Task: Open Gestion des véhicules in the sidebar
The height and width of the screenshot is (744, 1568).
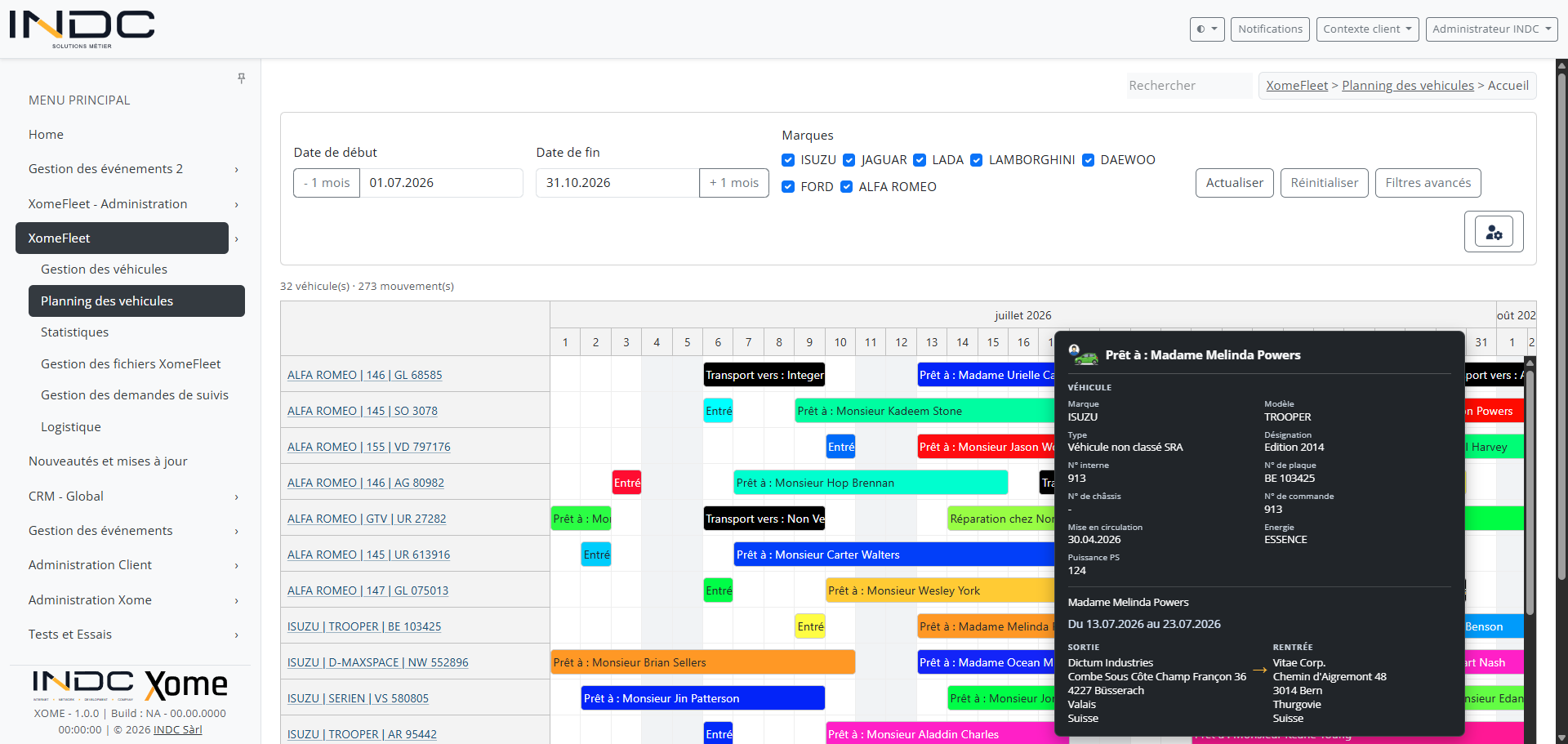Action: click(104, 270)
